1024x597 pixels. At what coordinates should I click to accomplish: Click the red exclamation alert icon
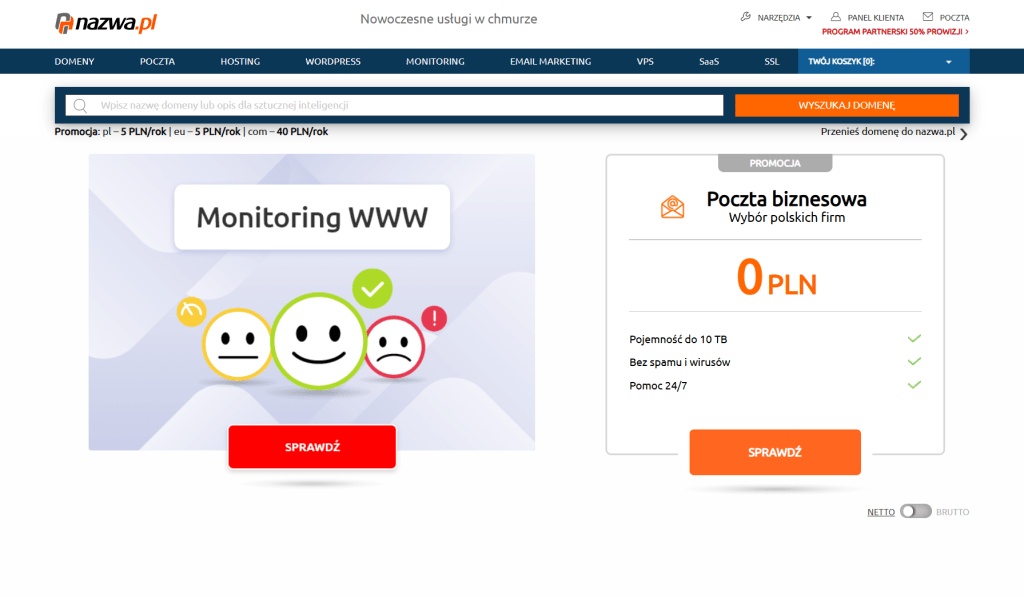[434, 319]
